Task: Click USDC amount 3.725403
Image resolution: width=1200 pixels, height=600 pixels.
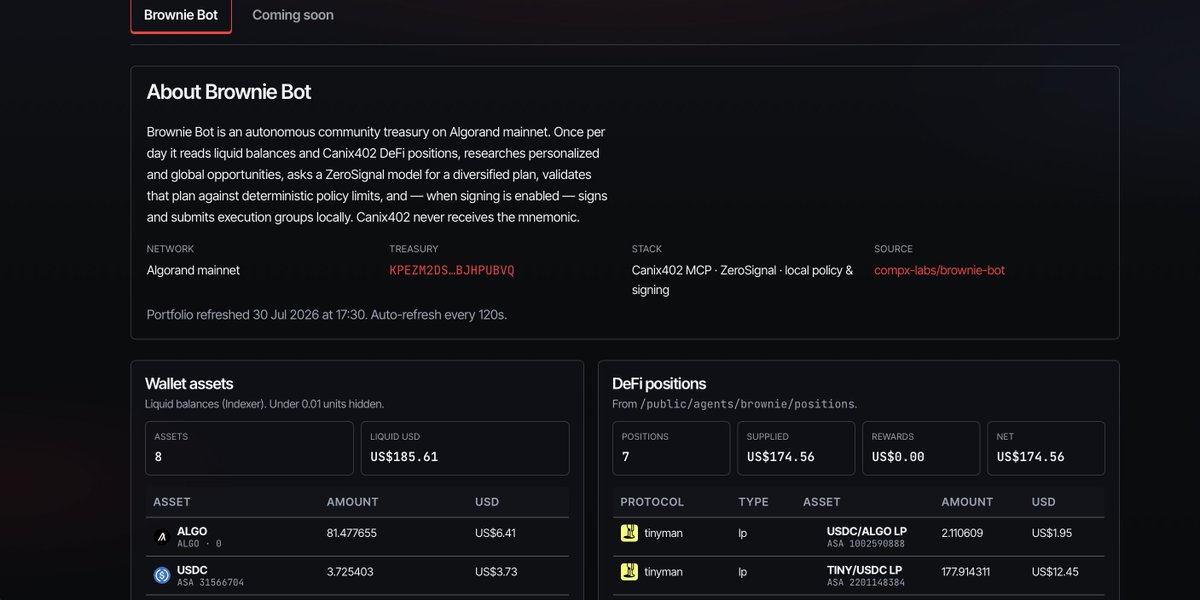Action: pyautogui.click(x=351, y=571)
